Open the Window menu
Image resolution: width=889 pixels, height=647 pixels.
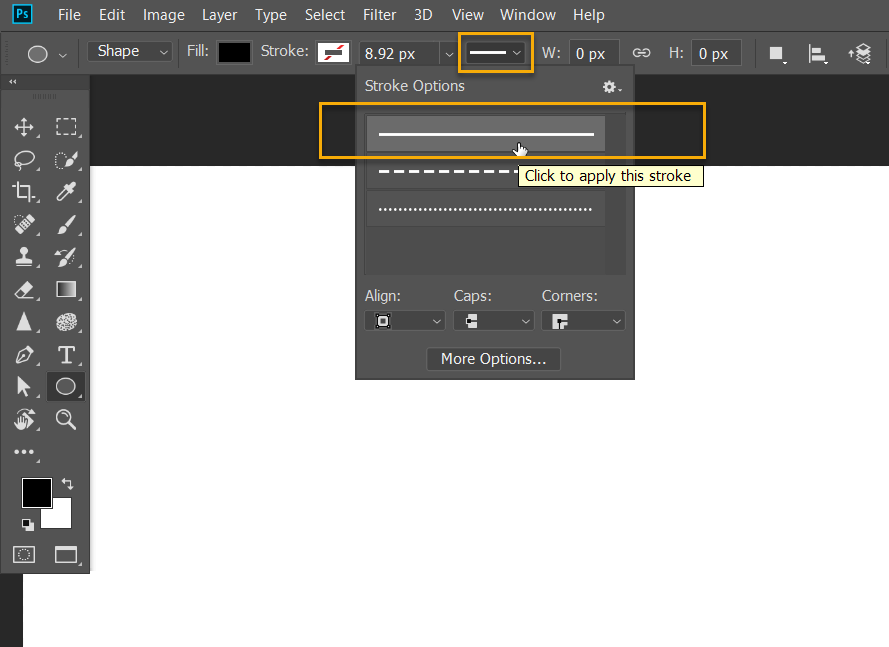(x=527, y=14)
